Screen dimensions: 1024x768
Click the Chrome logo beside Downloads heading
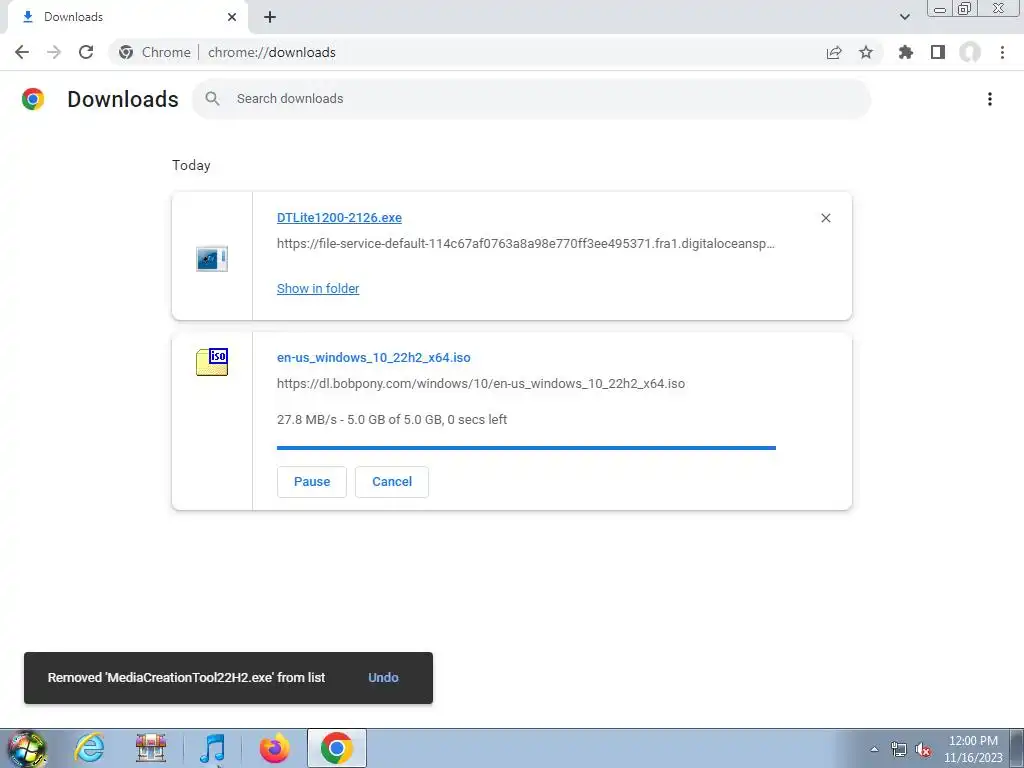33,99
